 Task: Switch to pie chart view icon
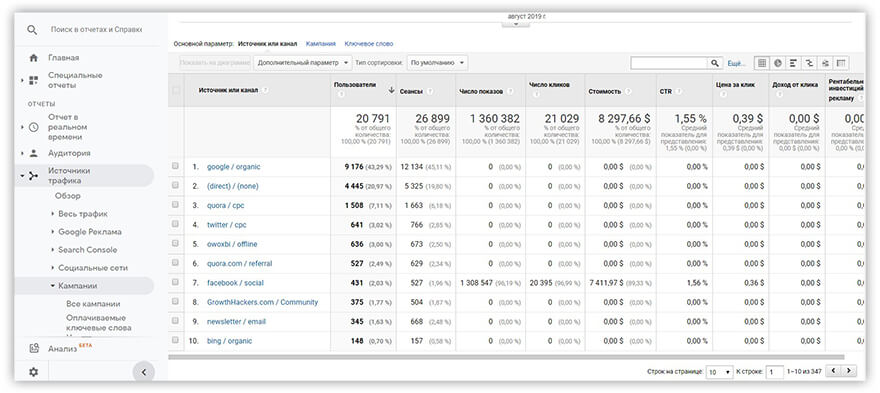coord(777,63)
